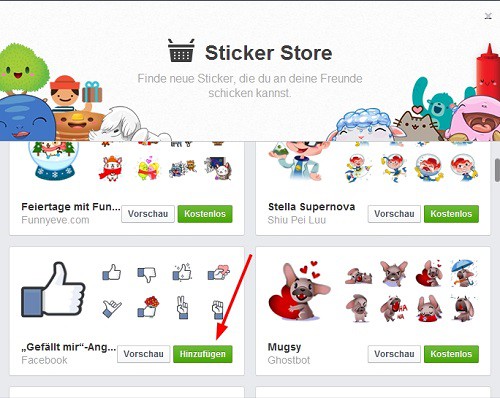Open Vorschau for Feiertage pack
This screenshot has height=398, width=500.
[x=148, y=214]
